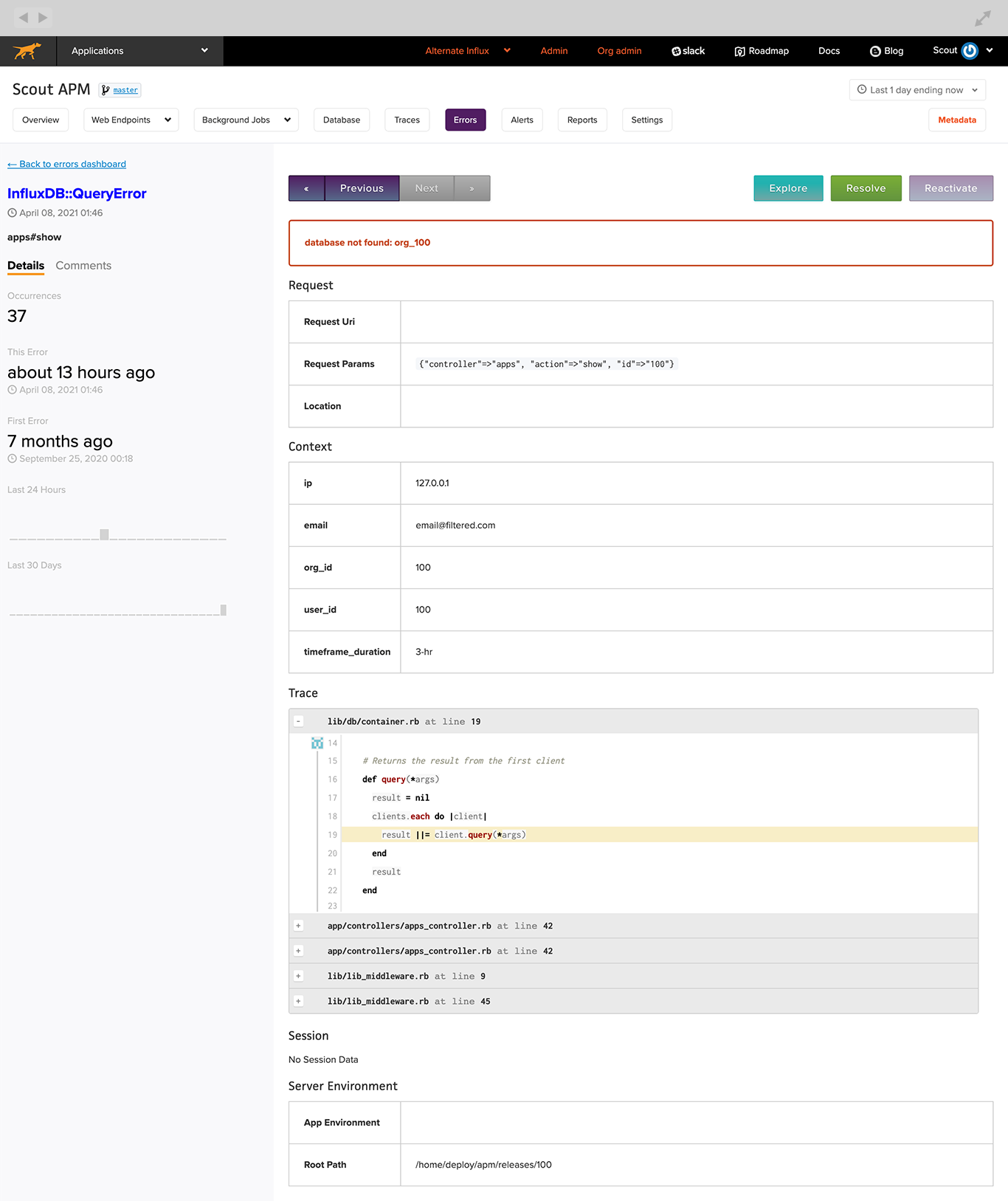Open the Applications dropdown
The width and height of the screenshot is (1008, 1201).
coord(139,51)
